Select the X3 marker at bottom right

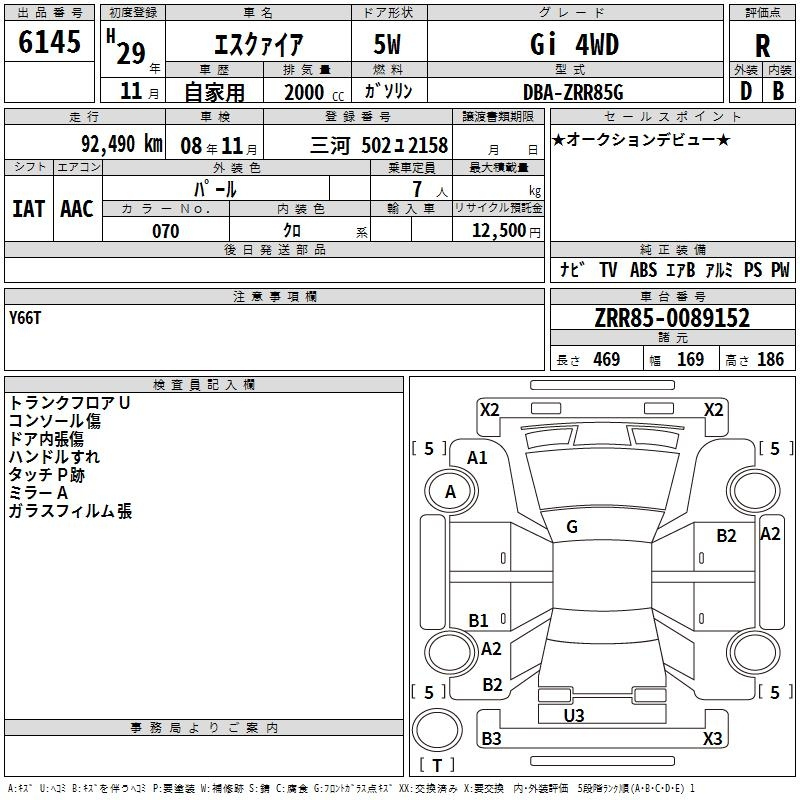click(x=712, y=739)
